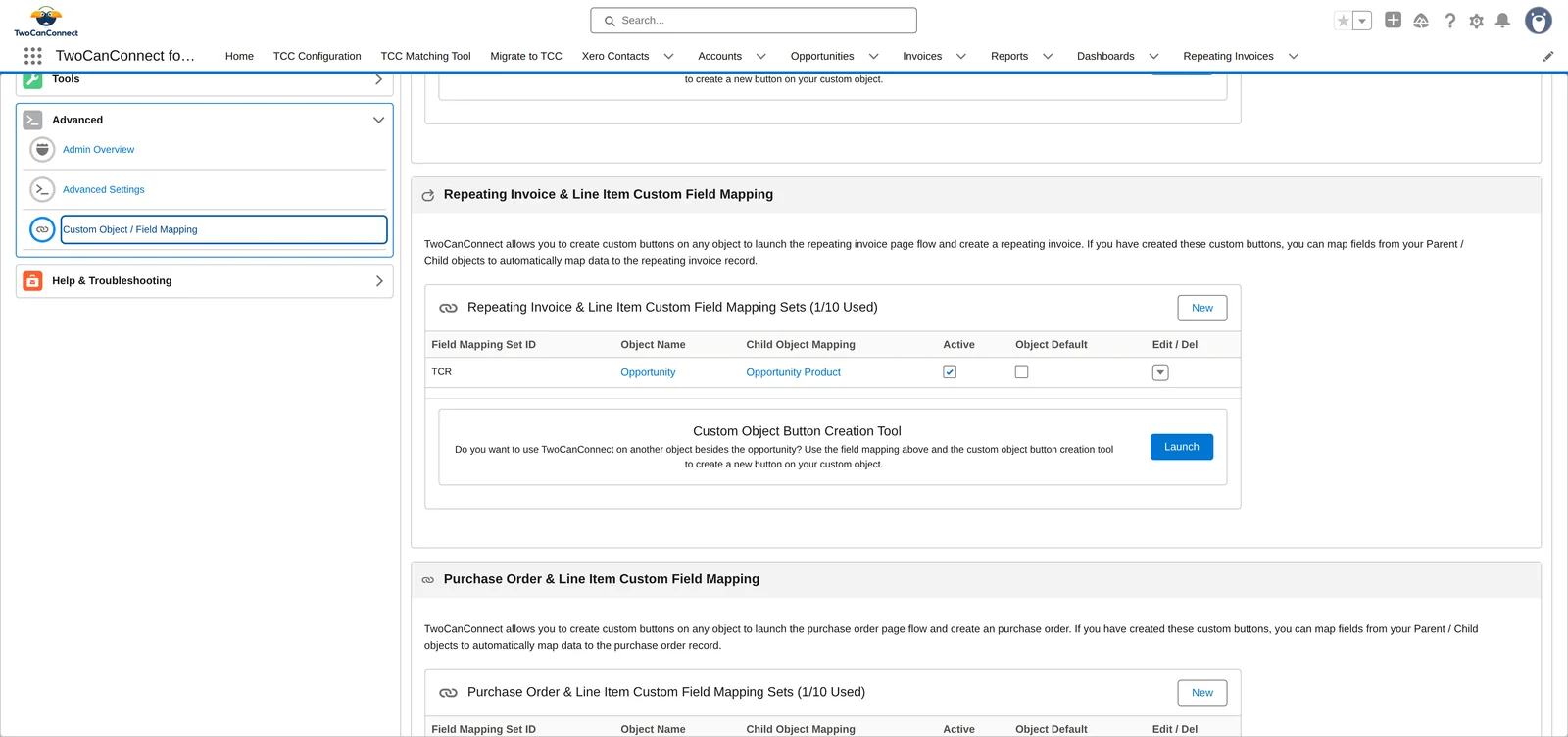Screen dimensions: 1568x737
Task: Expand the Tools sidebar section chevron
Action: point(378,79)
